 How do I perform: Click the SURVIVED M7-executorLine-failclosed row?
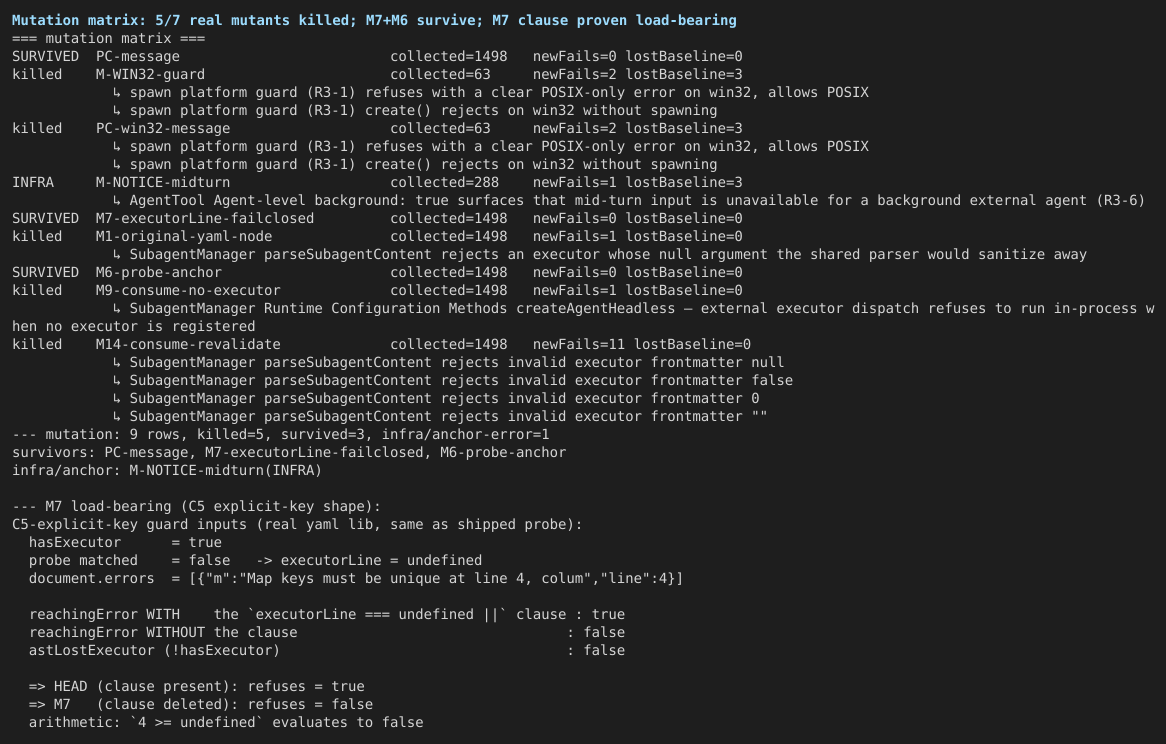click(377, 219)
